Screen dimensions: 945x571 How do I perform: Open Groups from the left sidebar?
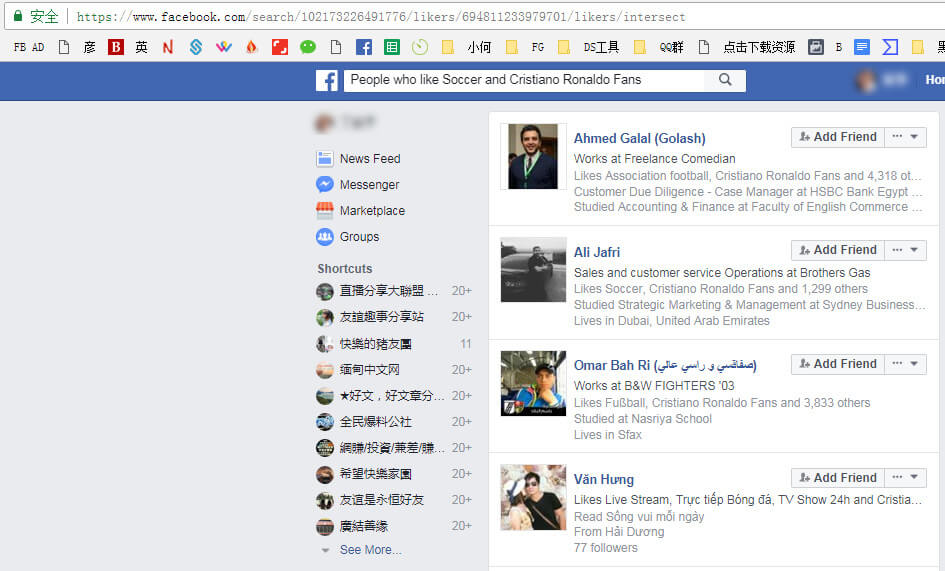pyautogui.click(x=359, y=237)
